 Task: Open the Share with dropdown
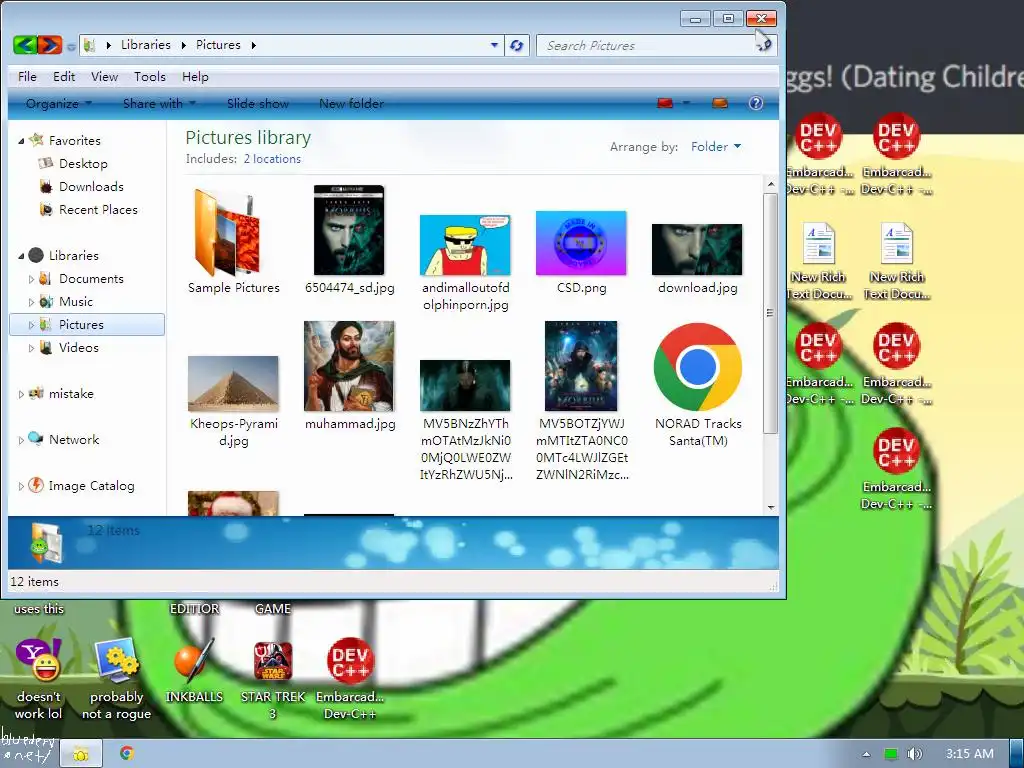[x=159, y=103]
